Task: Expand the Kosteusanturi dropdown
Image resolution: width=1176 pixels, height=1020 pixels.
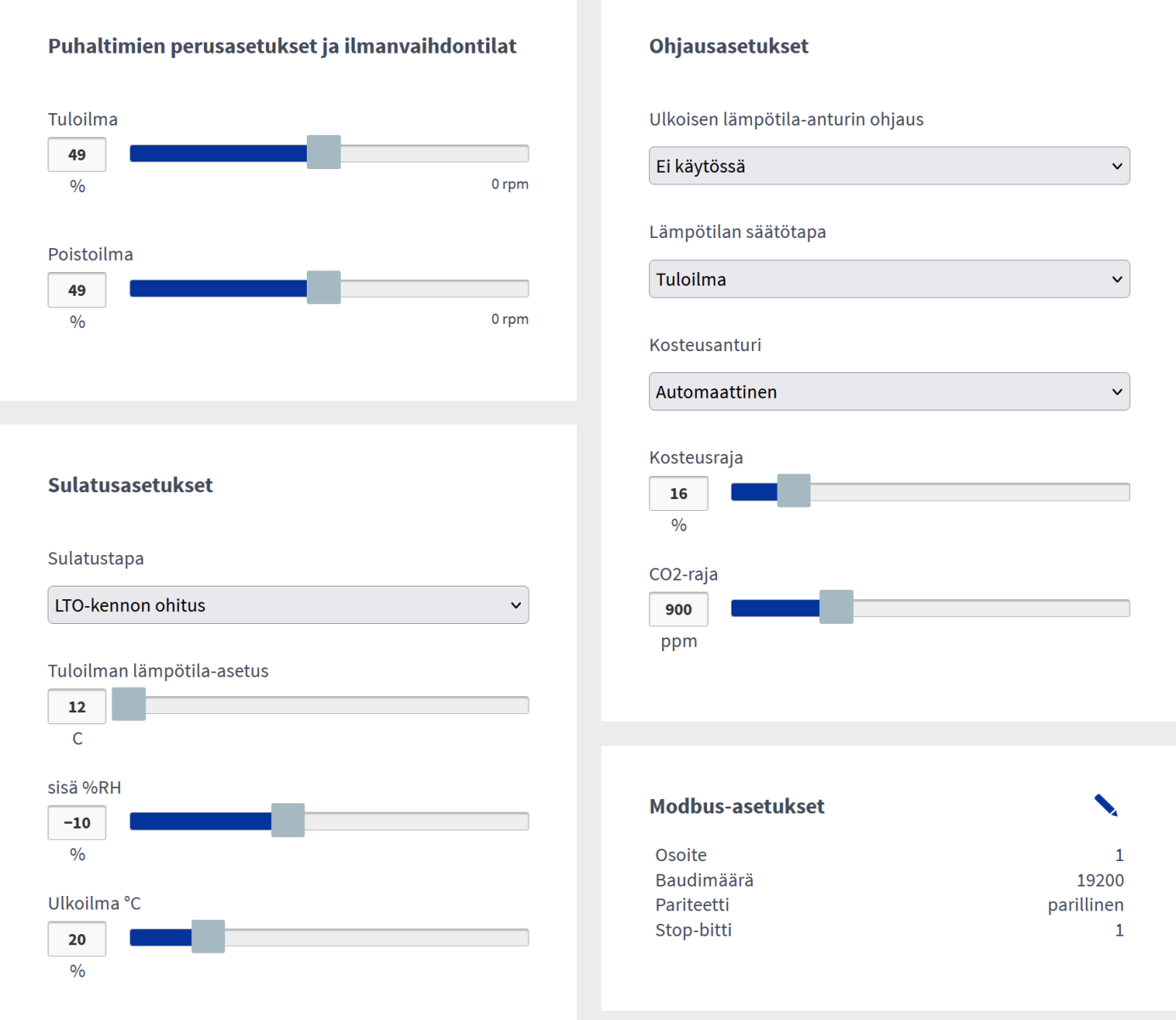Action: [x=889, y=392]
